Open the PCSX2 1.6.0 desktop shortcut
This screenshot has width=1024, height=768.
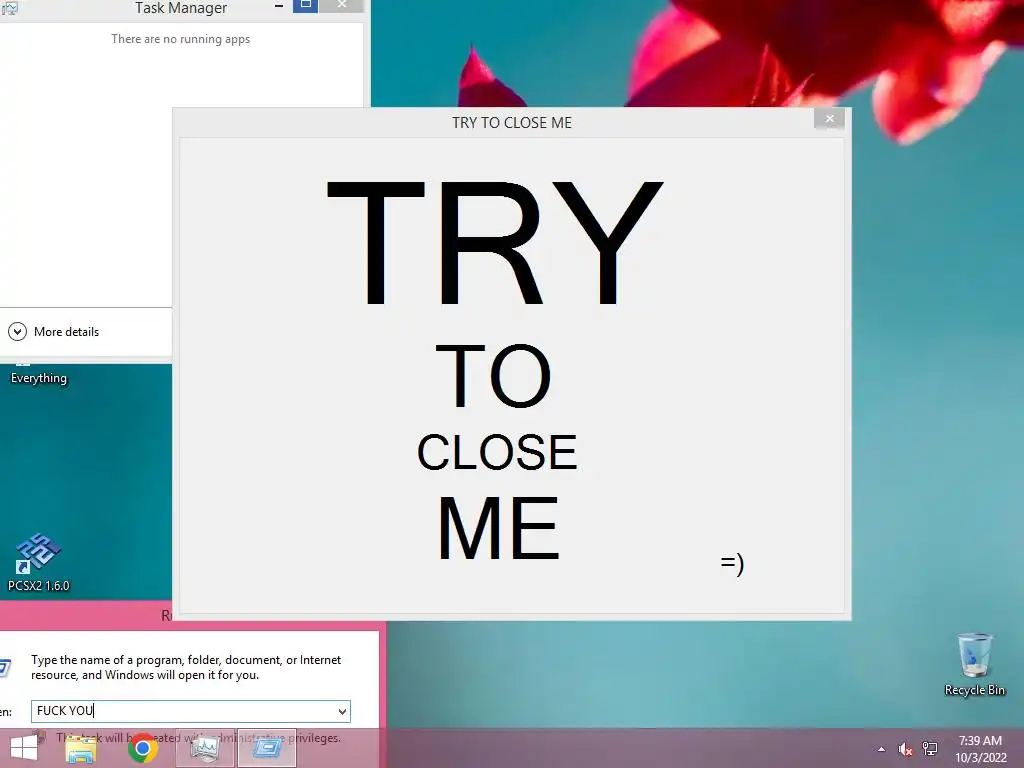point(38,562)
